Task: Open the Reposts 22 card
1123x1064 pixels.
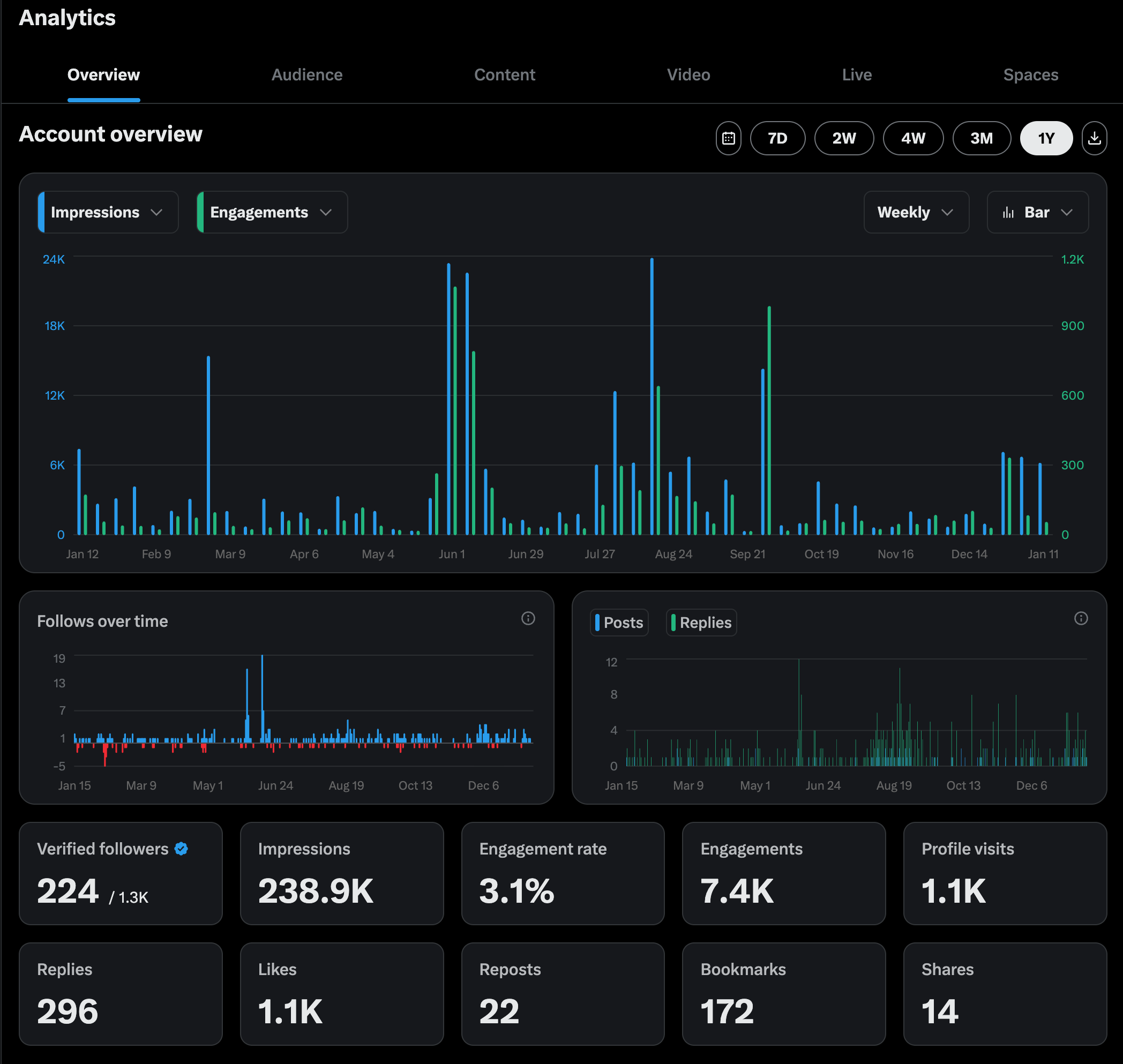Action: [x=563, y=994]
